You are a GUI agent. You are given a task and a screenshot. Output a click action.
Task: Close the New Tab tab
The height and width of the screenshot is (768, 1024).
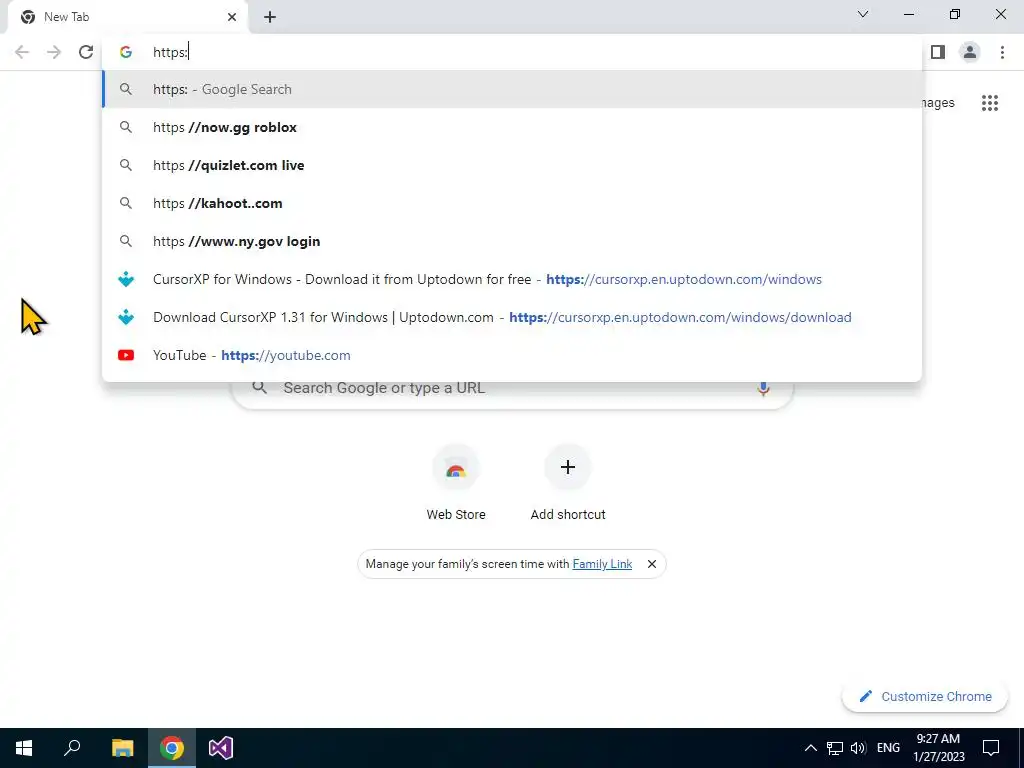[x=232, y=17]
